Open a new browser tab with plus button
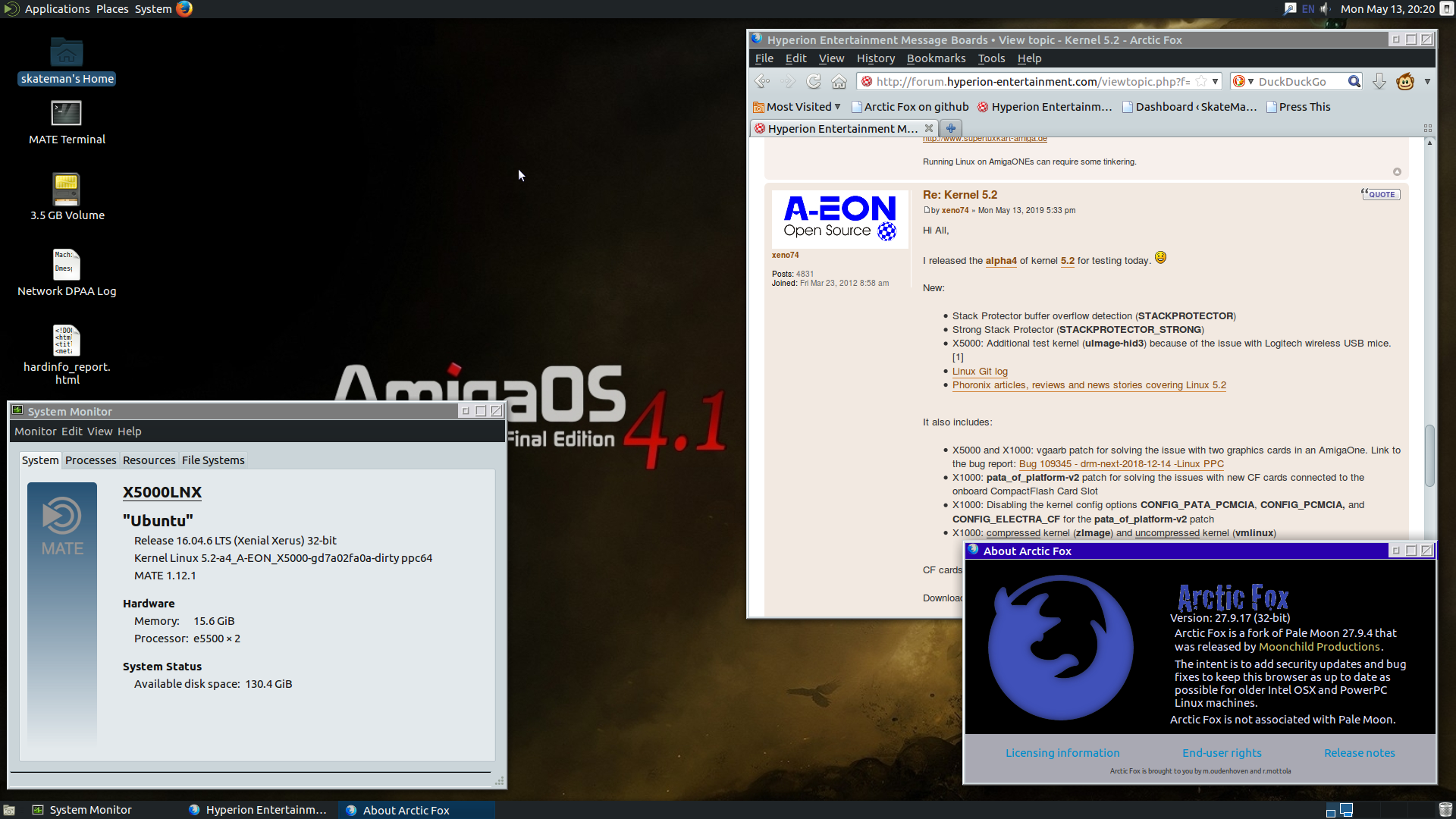 click(x=951, y=128)
